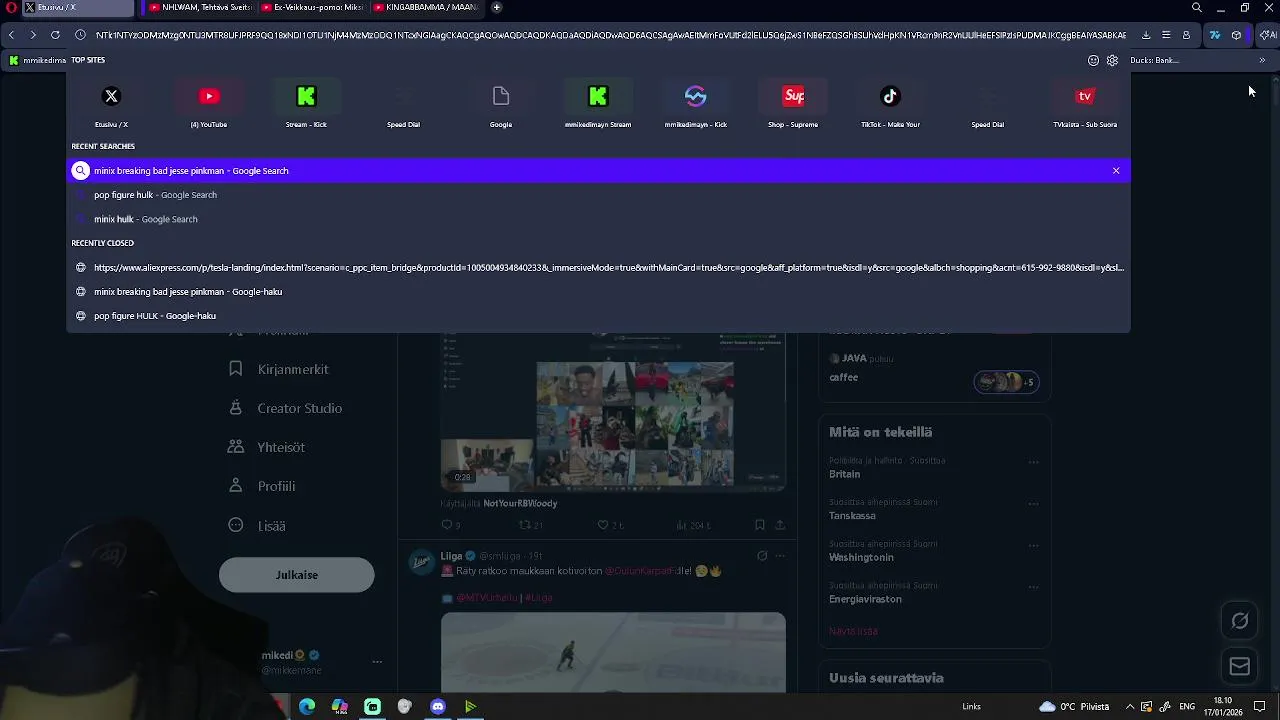Switch to the Etusivu / X tab
The width and height of the screenshot is (1280, 720).
coord(77,8)
